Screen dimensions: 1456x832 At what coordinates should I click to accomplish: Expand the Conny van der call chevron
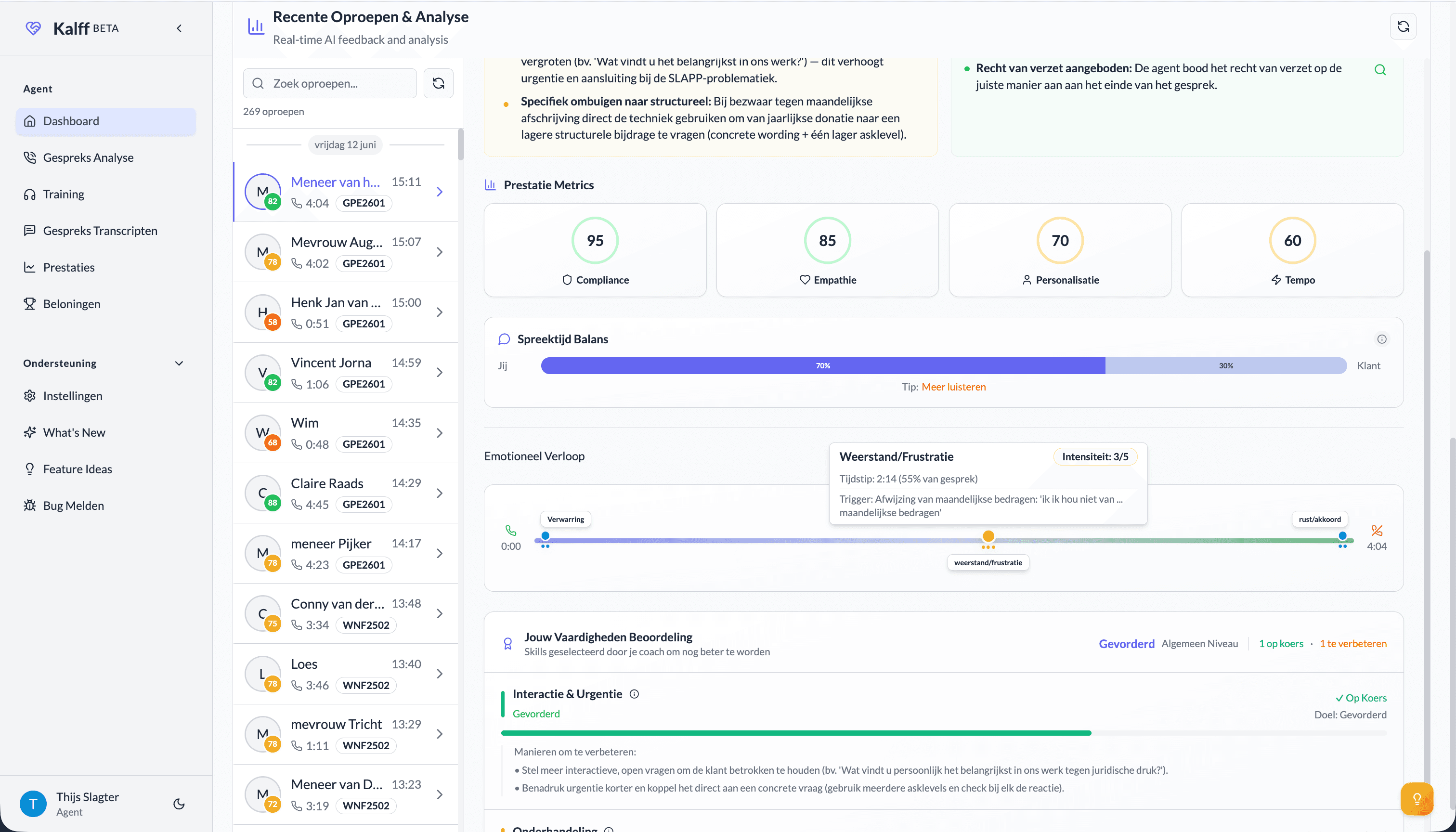pyautogui.click(x=440, y=614)
